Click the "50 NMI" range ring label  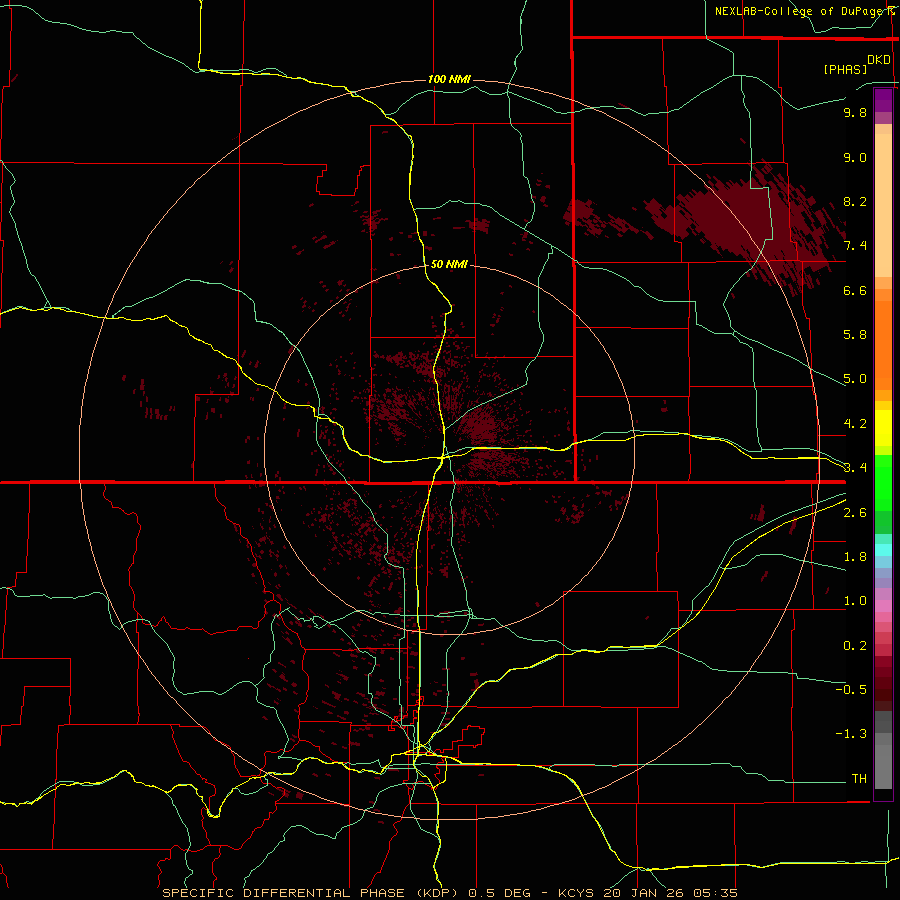pos(449,264)
